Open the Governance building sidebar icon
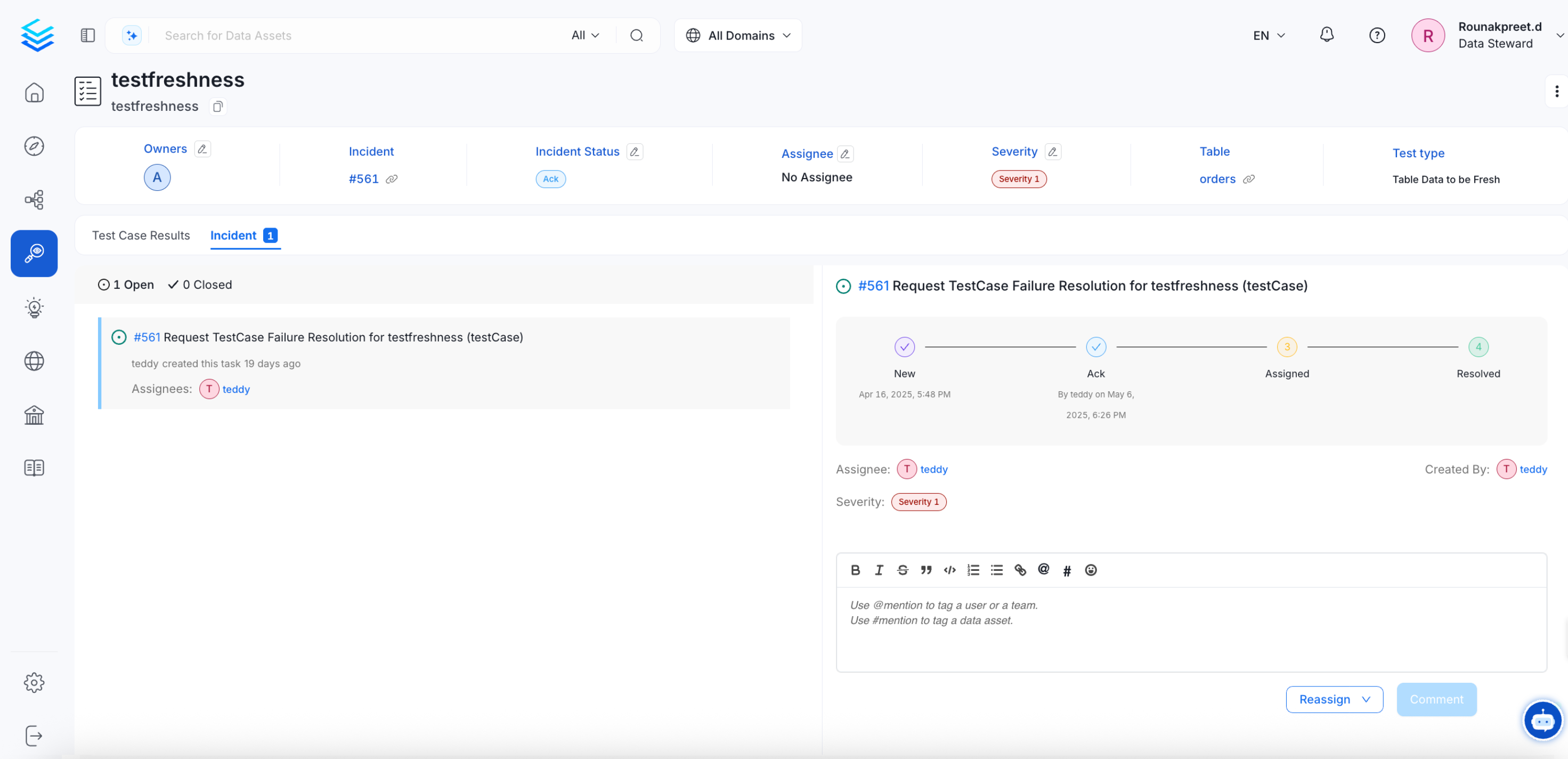The height and width of the screenshot is (759, 1568). (x=34, y=415)
